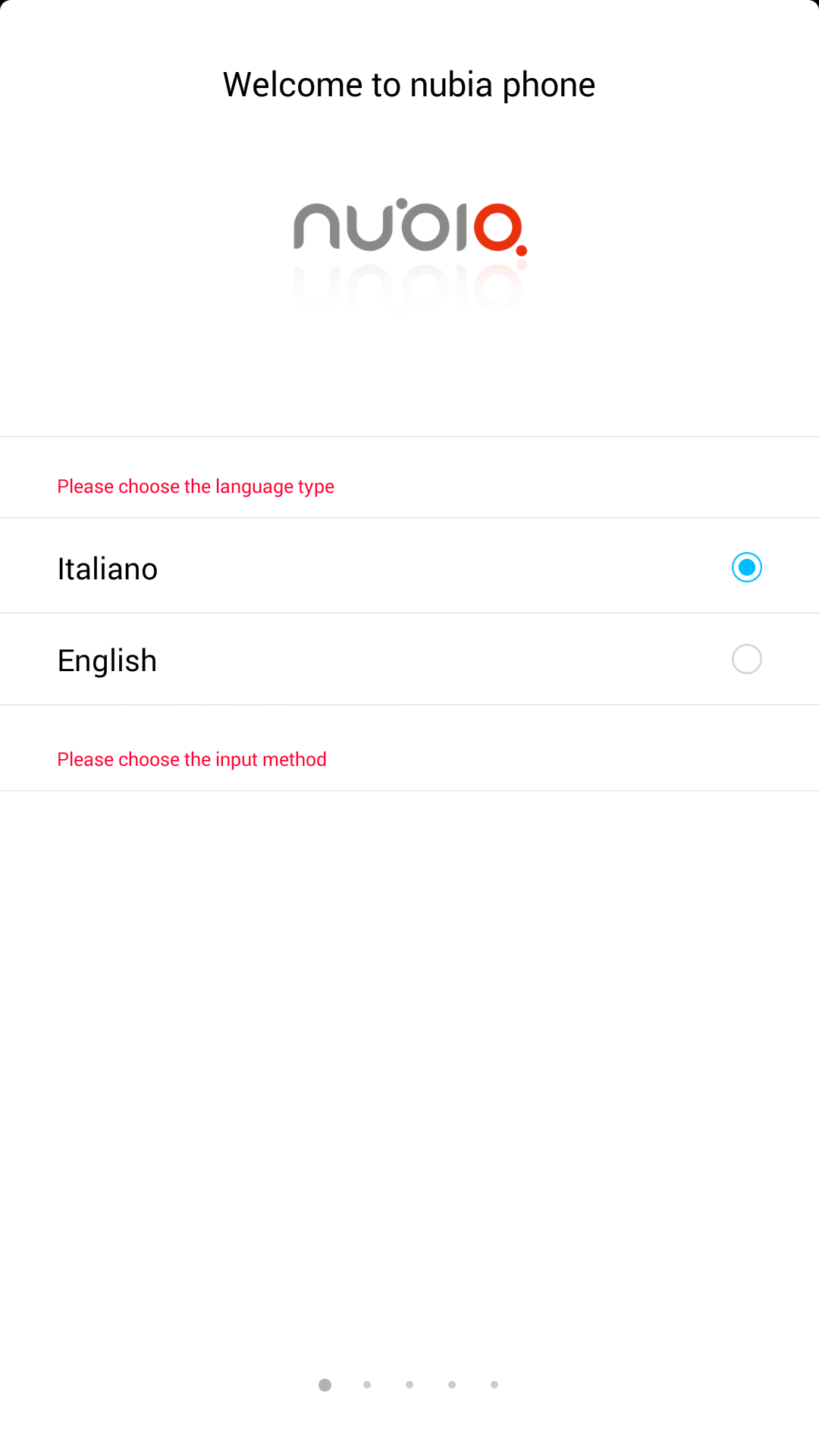The height and width of the screenshot is (1456, 819).
Task: Choose the English language row label
Action: 107,661
